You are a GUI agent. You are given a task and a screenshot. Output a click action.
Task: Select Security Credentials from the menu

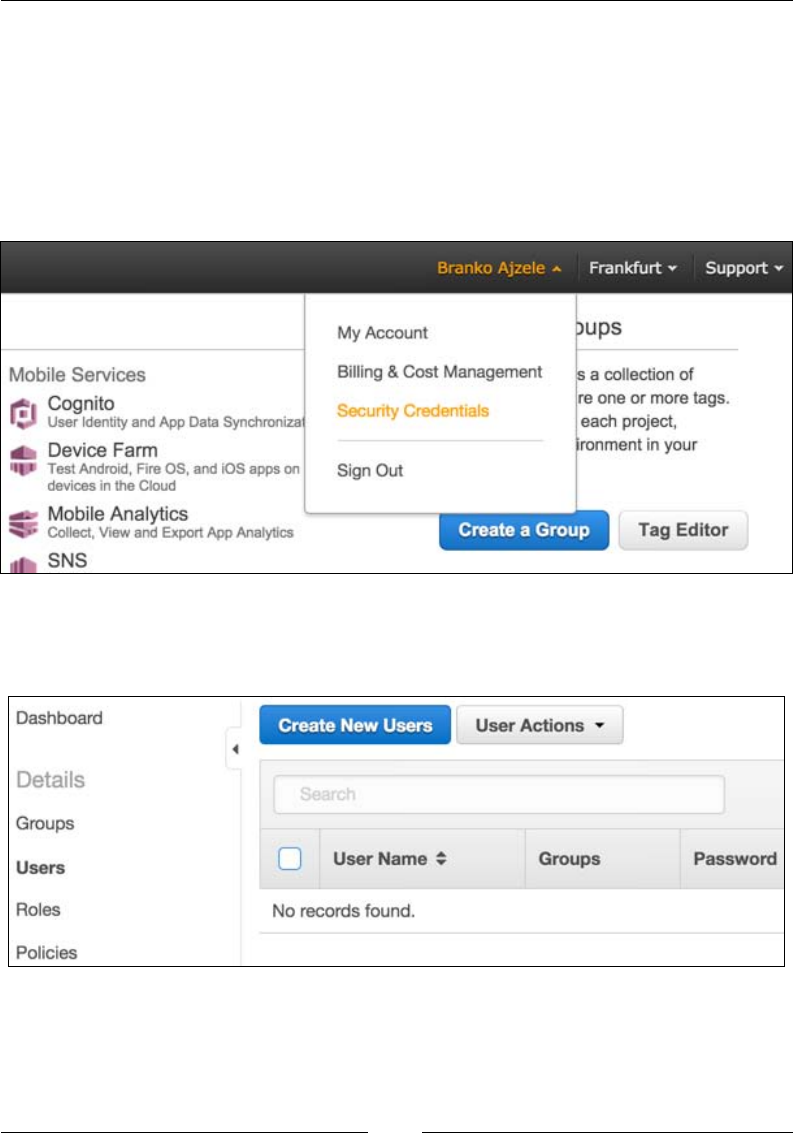coord(413,411)
